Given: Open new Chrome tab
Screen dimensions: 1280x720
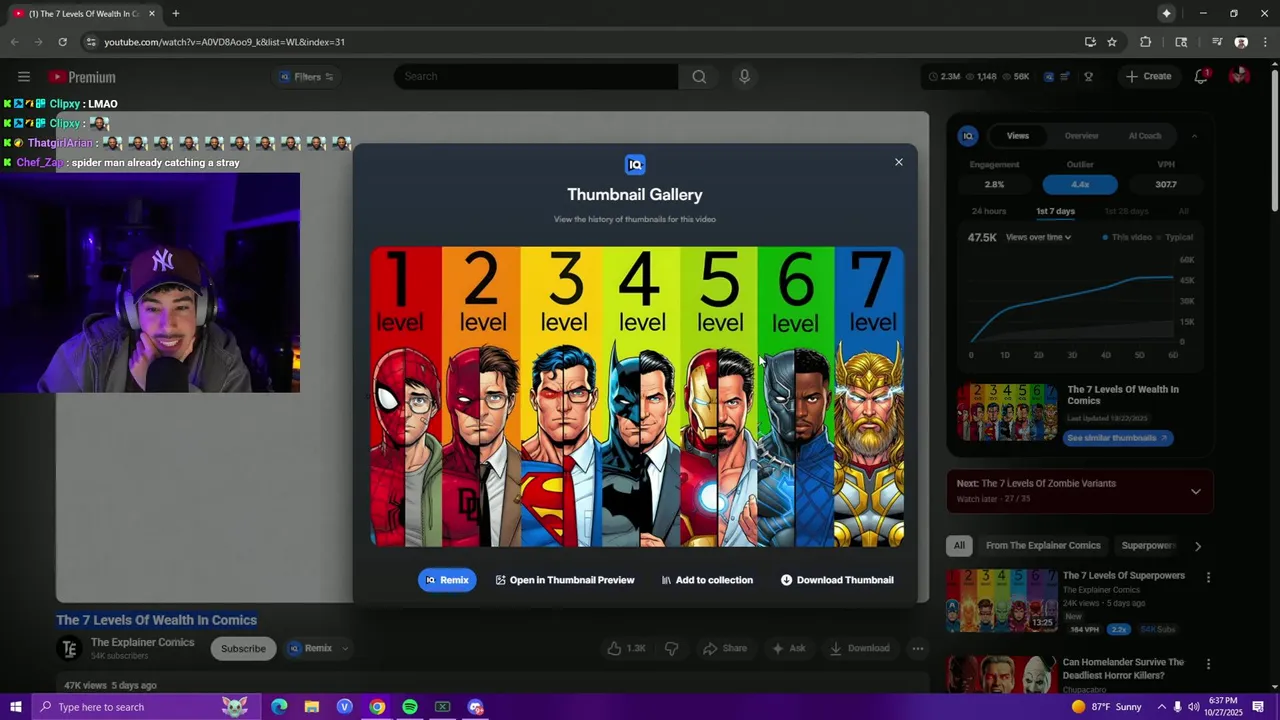Looking at the screenshot, I should (x=176, y=14).
